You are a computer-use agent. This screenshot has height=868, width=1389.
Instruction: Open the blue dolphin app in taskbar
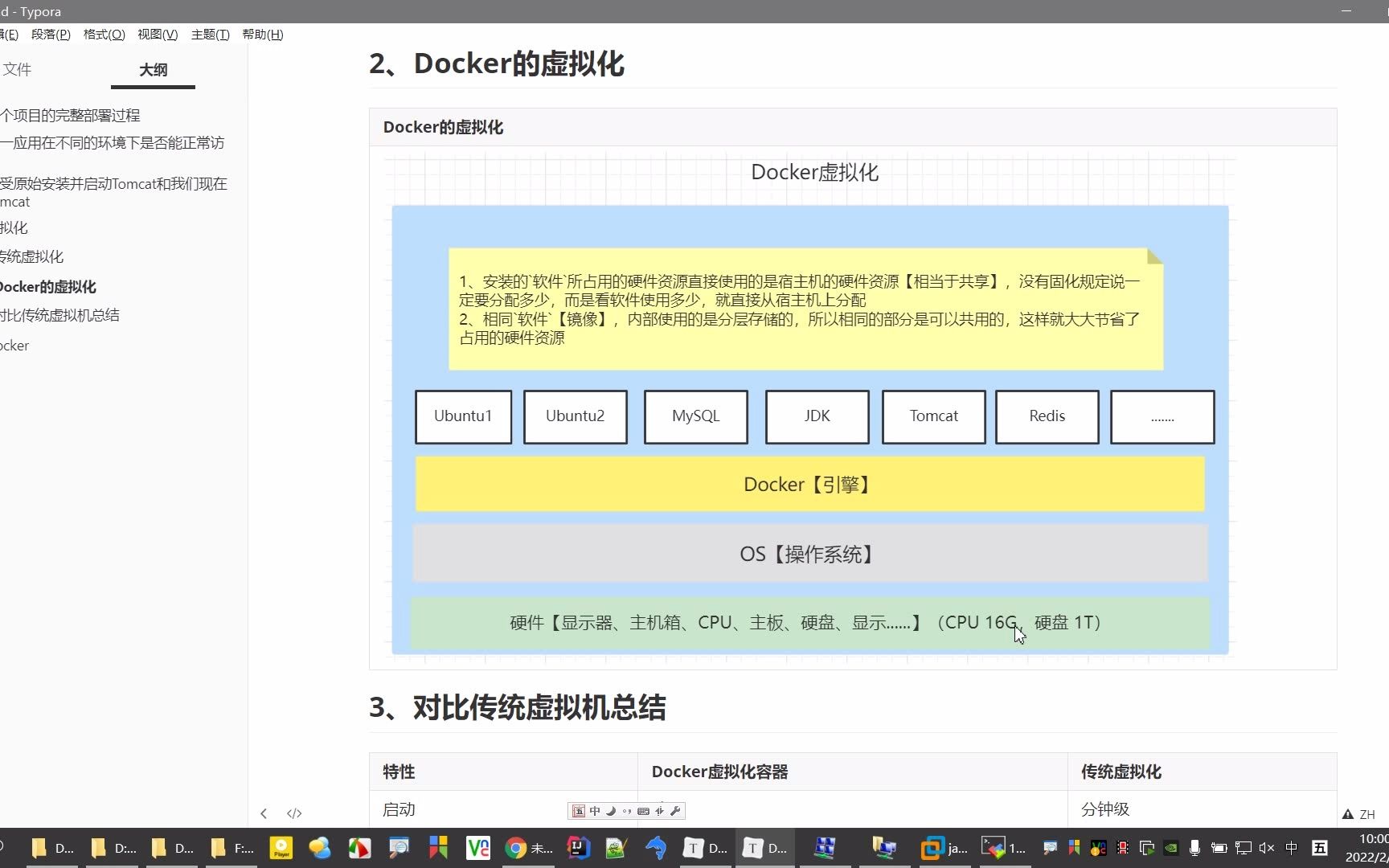click(656, 848)
